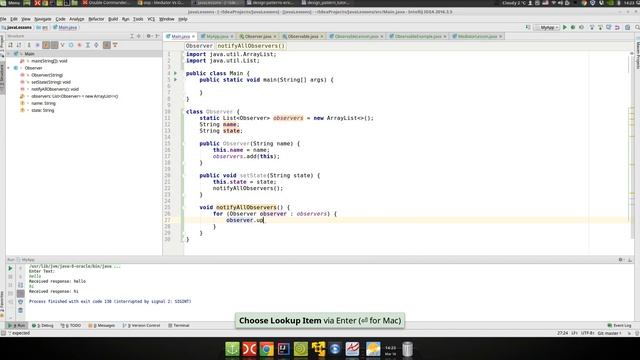This screenshot has width=640, height=360.
Task: Open the Version Control tool window tab
Action: click(x=142, y=326)
